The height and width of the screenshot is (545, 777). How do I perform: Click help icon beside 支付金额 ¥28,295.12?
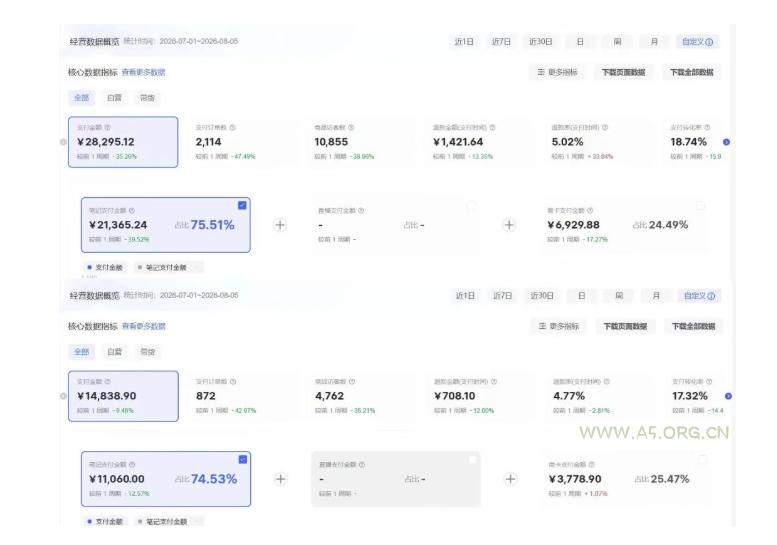tap(108, 127)
